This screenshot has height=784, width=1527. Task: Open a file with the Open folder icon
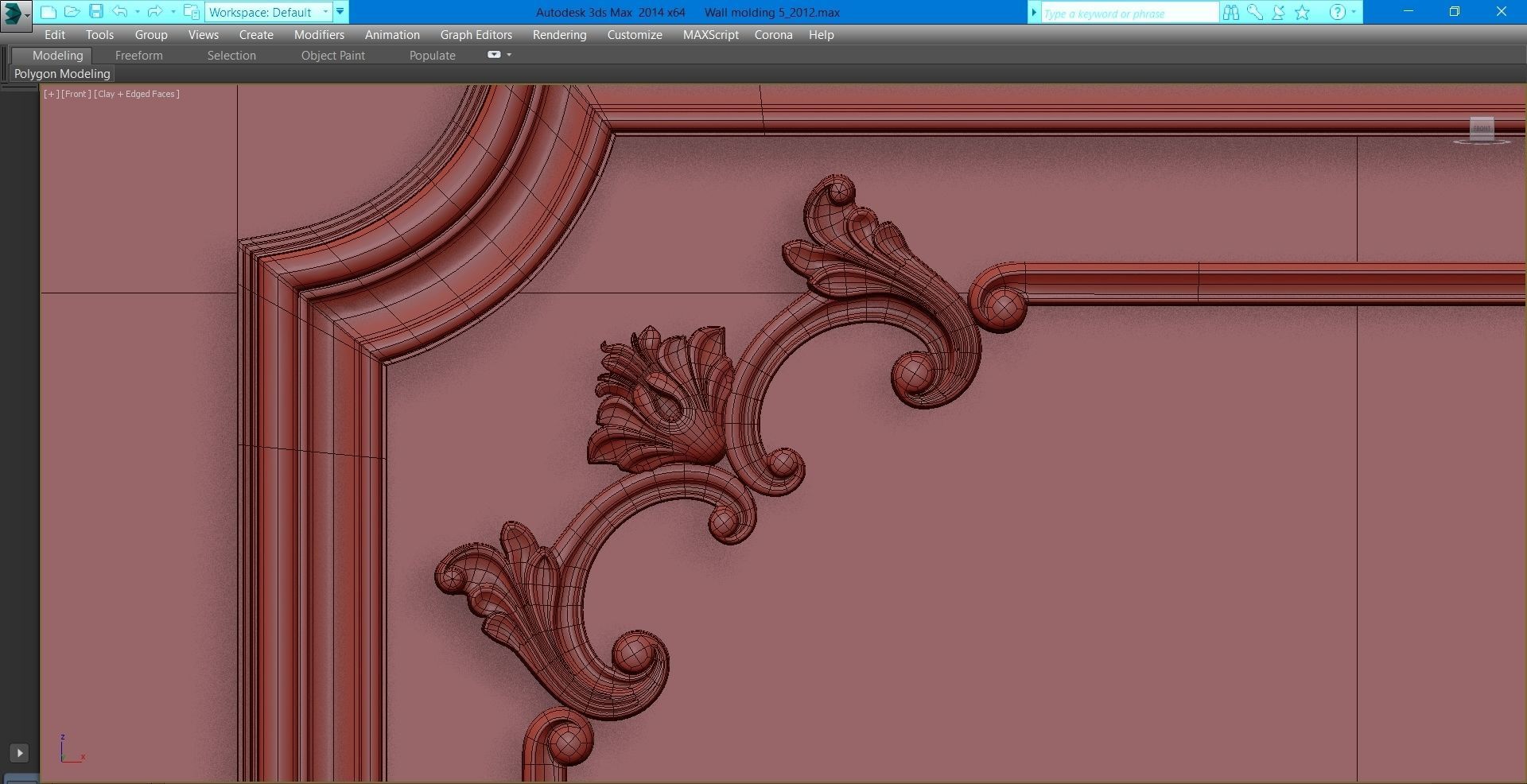click(x=72, y=12)
